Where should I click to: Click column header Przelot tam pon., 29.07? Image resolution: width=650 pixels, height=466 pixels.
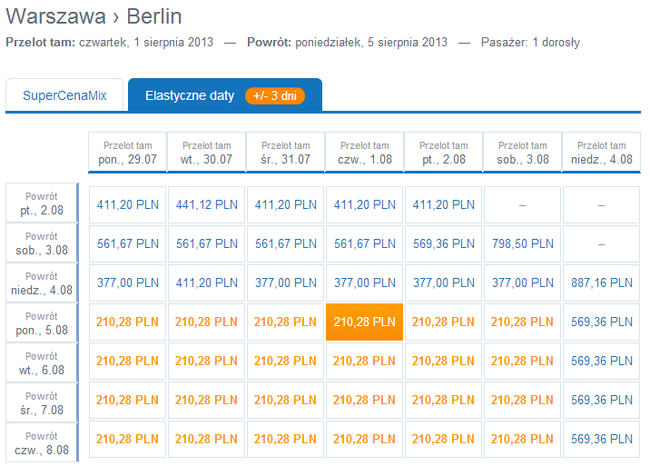point(127,152)
